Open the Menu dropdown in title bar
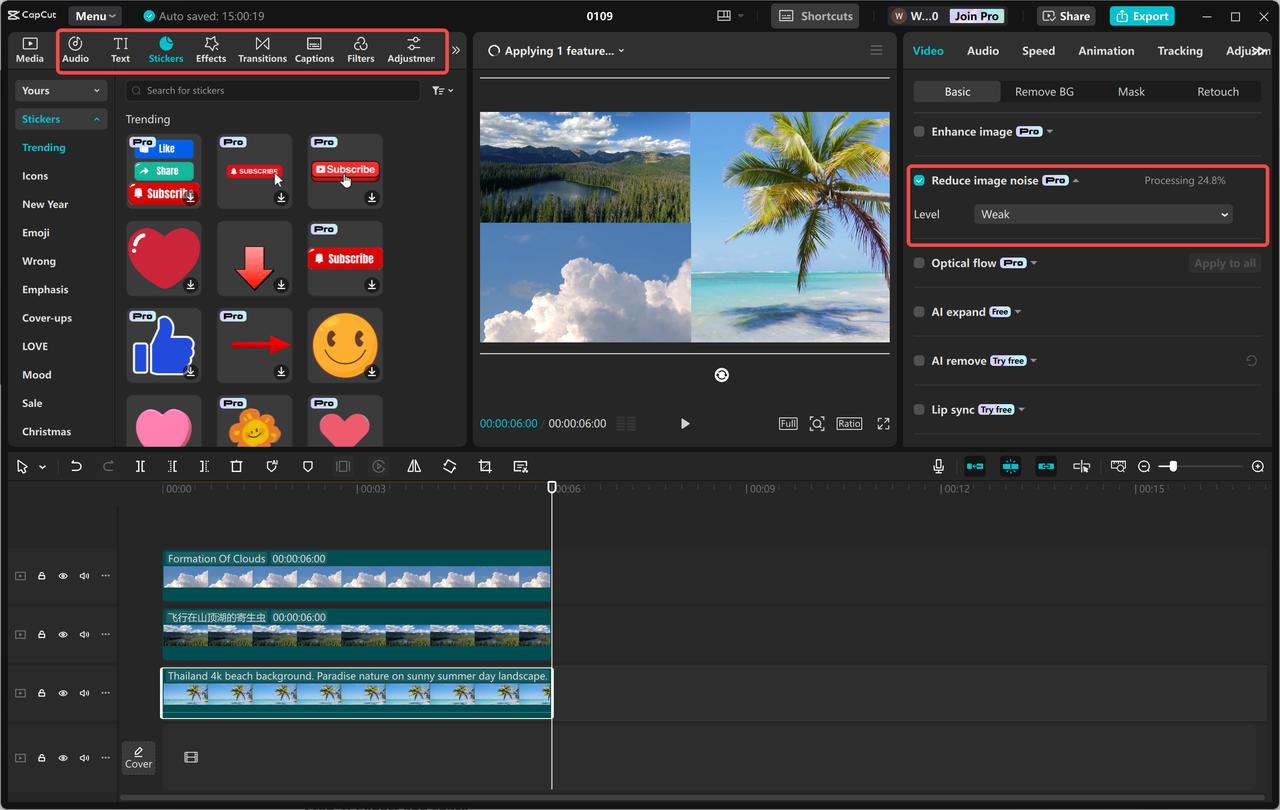The image size is (1280, 810). click(95, 16)
